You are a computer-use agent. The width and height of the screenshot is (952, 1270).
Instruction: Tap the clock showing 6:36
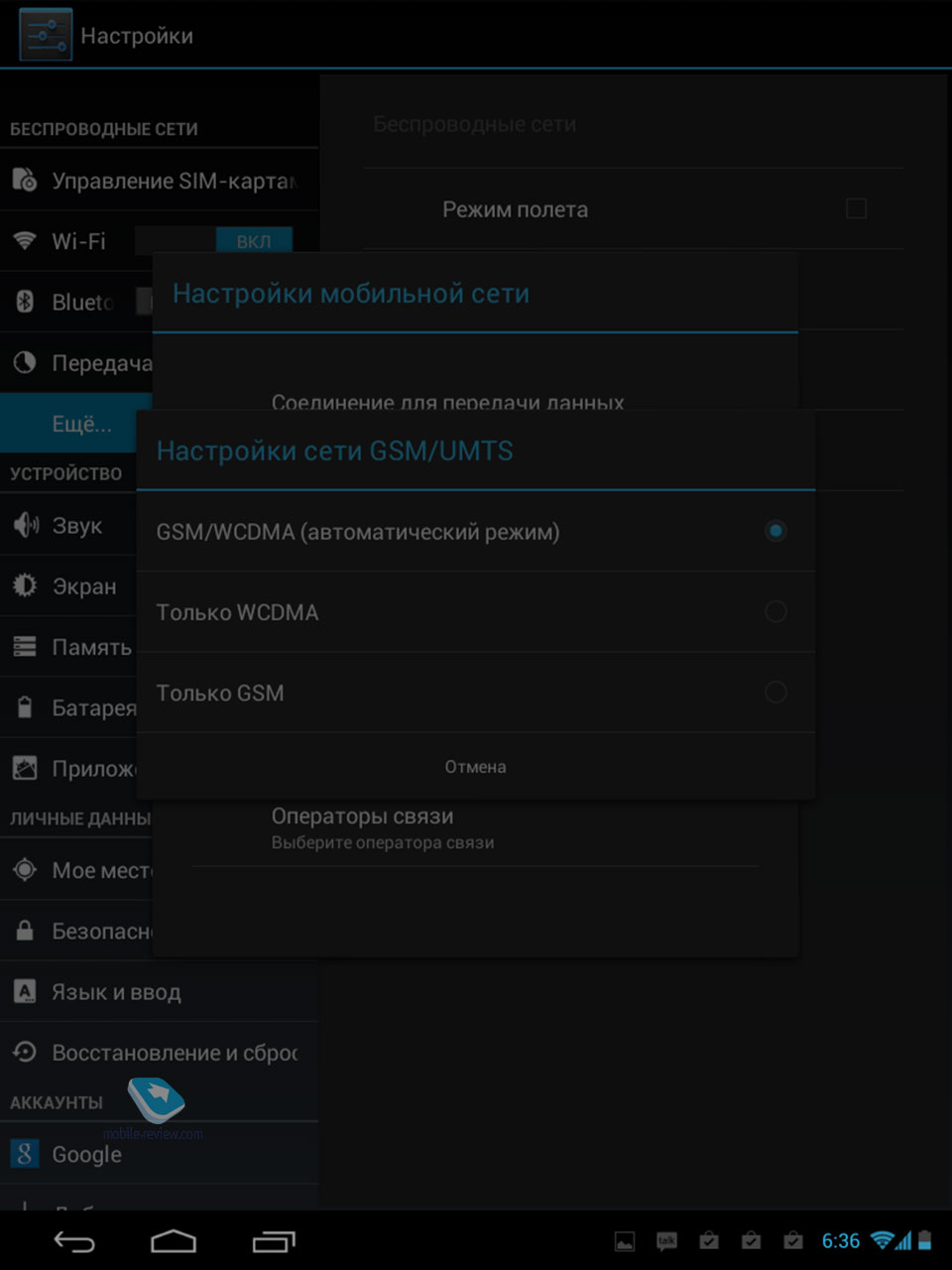click(x=841, y=1240)
